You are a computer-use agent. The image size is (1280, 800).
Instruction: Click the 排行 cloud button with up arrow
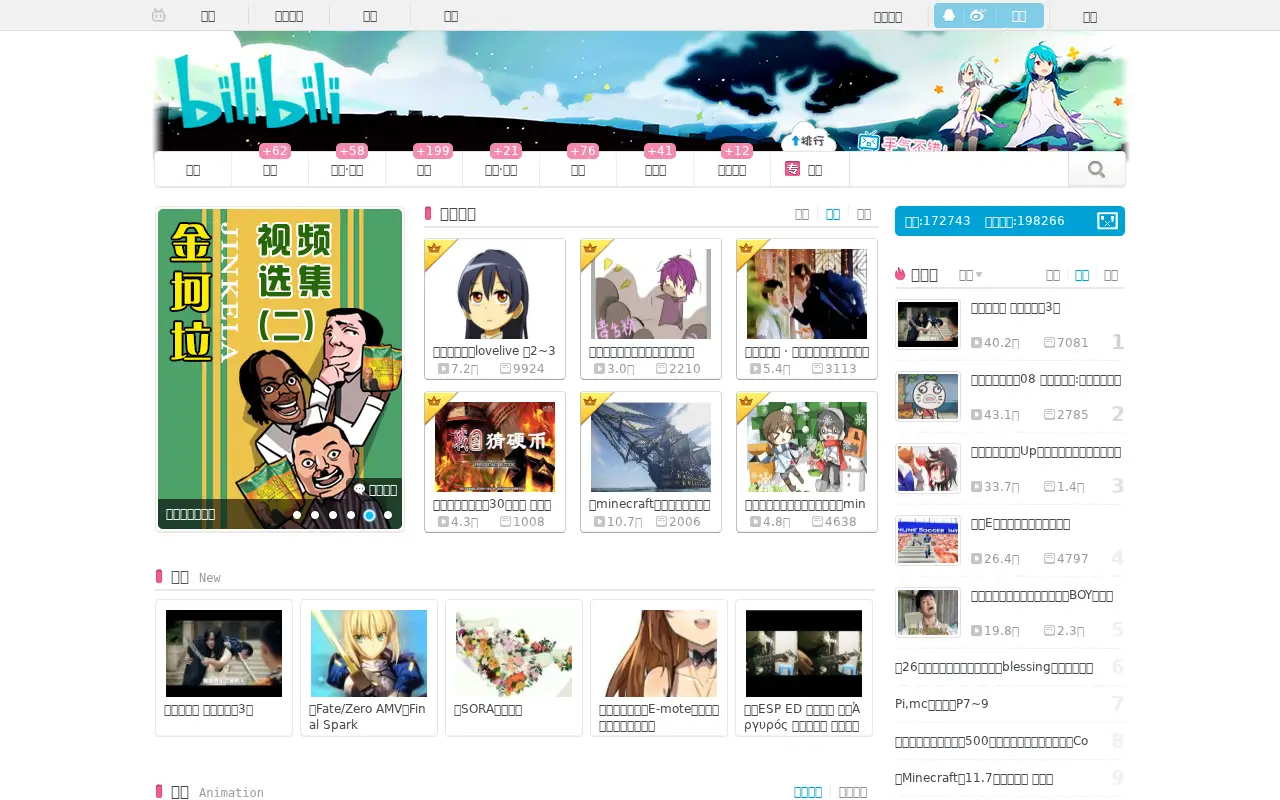point(808,141)
